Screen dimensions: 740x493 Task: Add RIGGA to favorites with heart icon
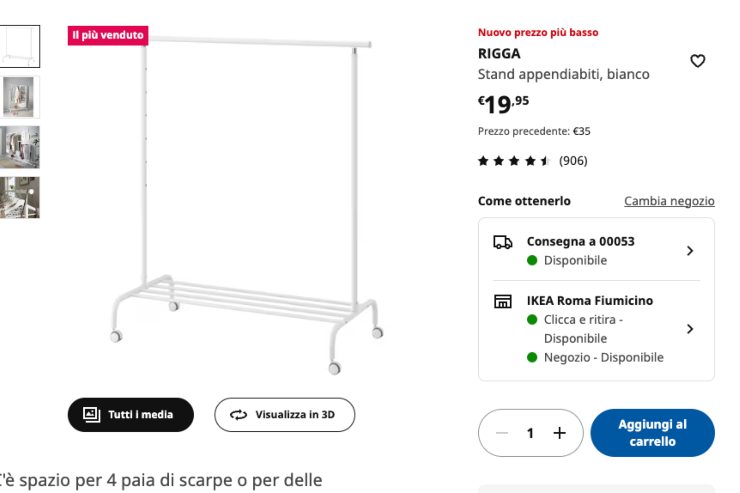pos(698,61)
